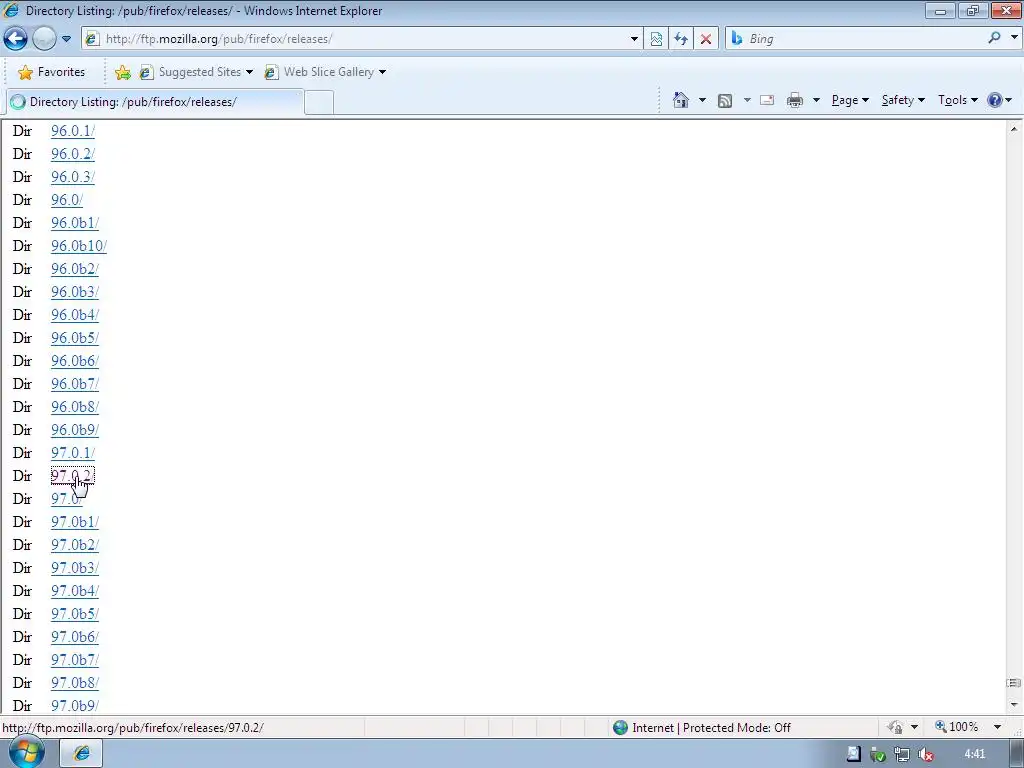Screen dimensions: 1024x768
Task: Open the Suggested Sites favorites item
Action: [196, 72]
